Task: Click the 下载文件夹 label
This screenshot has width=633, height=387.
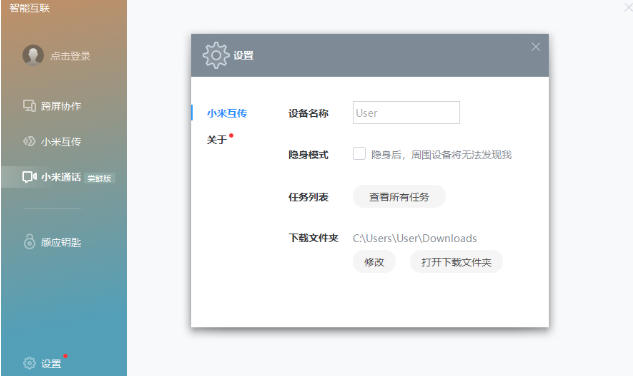Action: click(313, 238)
